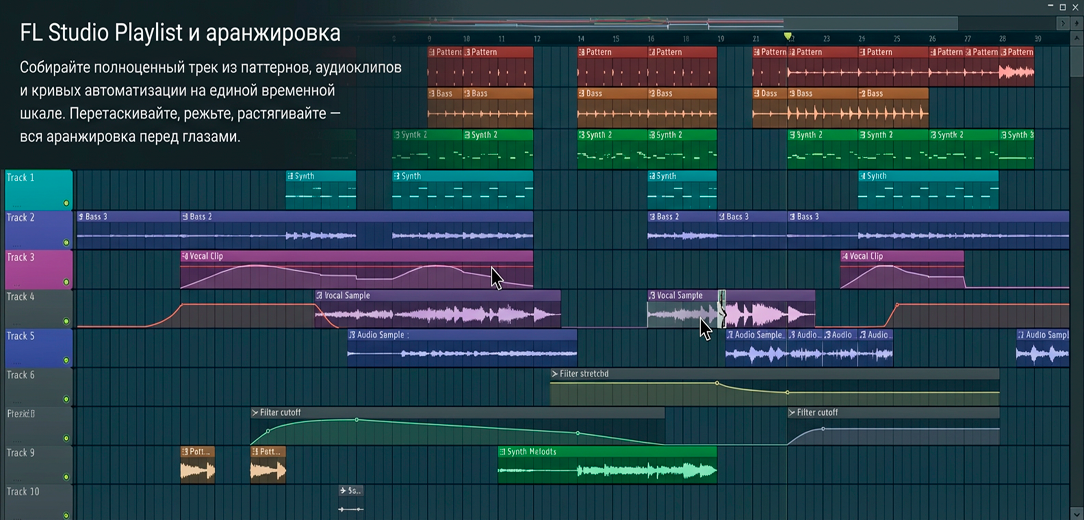Mute Track 9 with its green dot
1084x520 pixels.
[66, 477]
